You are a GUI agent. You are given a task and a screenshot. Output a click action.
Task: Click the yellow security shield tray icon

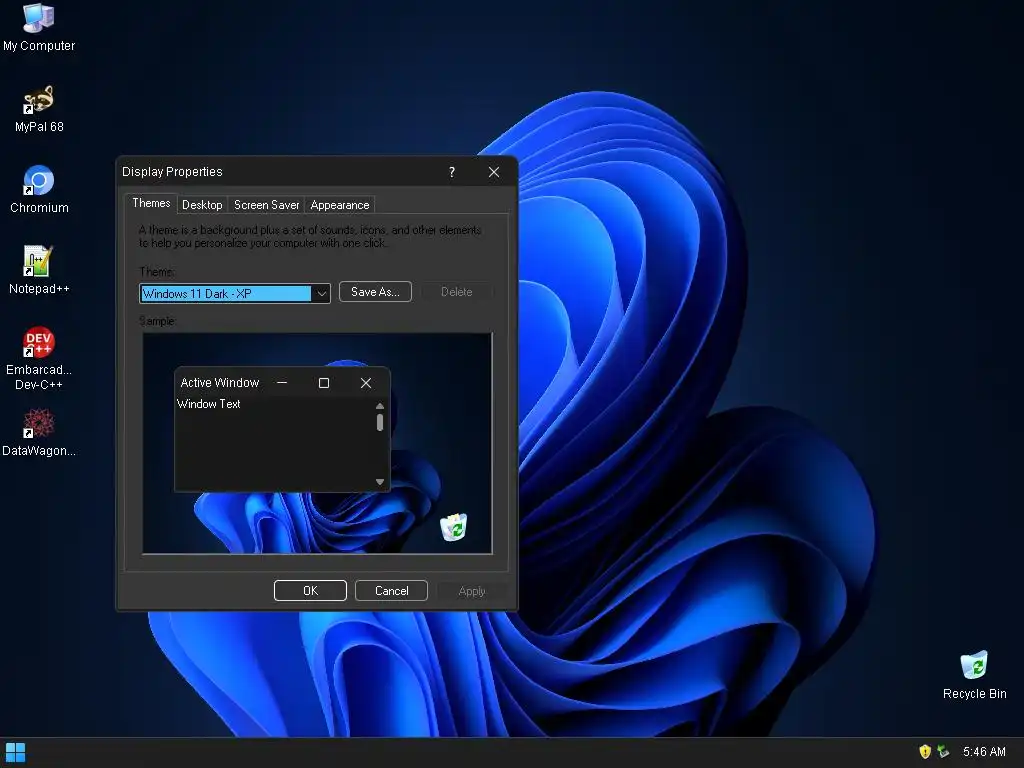pos(925,752)
